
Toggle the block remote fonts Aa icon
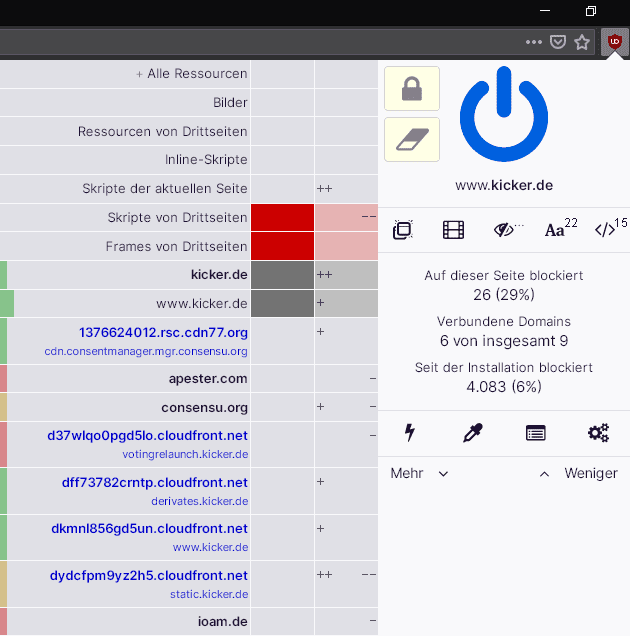click(x=555, y=230)
